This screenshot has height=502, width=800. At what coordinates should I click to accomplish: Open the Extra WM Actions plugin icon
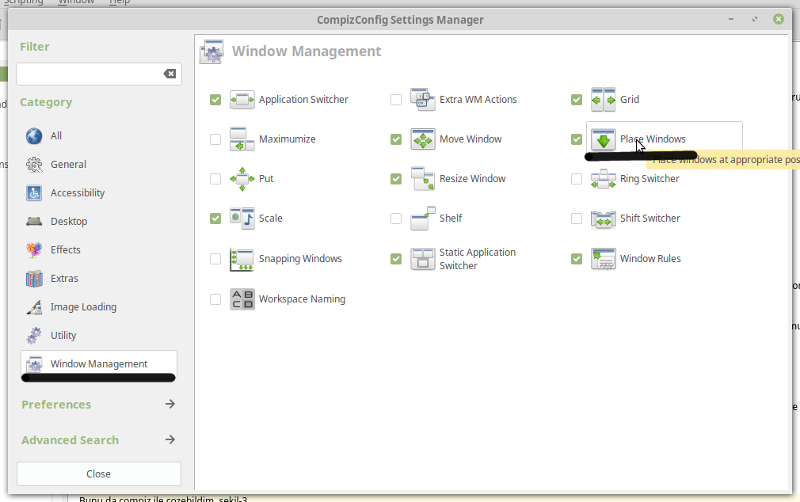pos(422,99)
